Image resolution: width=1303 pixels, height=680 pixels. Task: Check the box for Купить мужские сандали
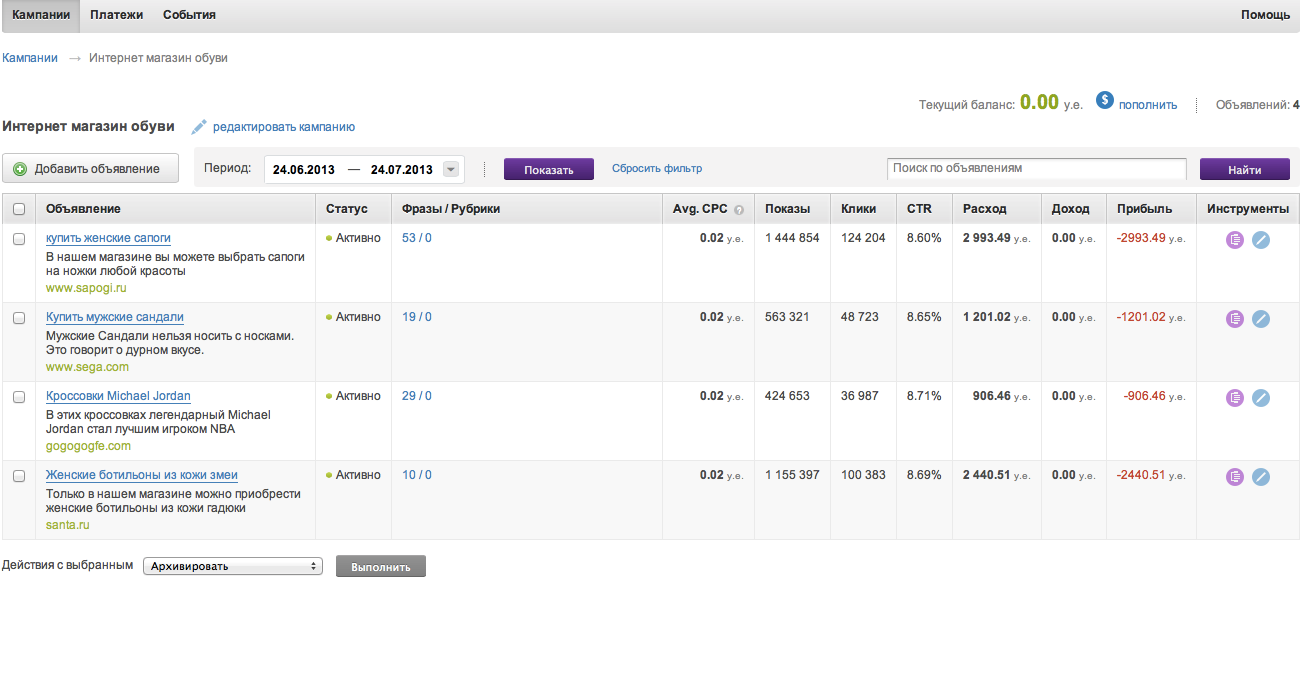tap(19, 318)
